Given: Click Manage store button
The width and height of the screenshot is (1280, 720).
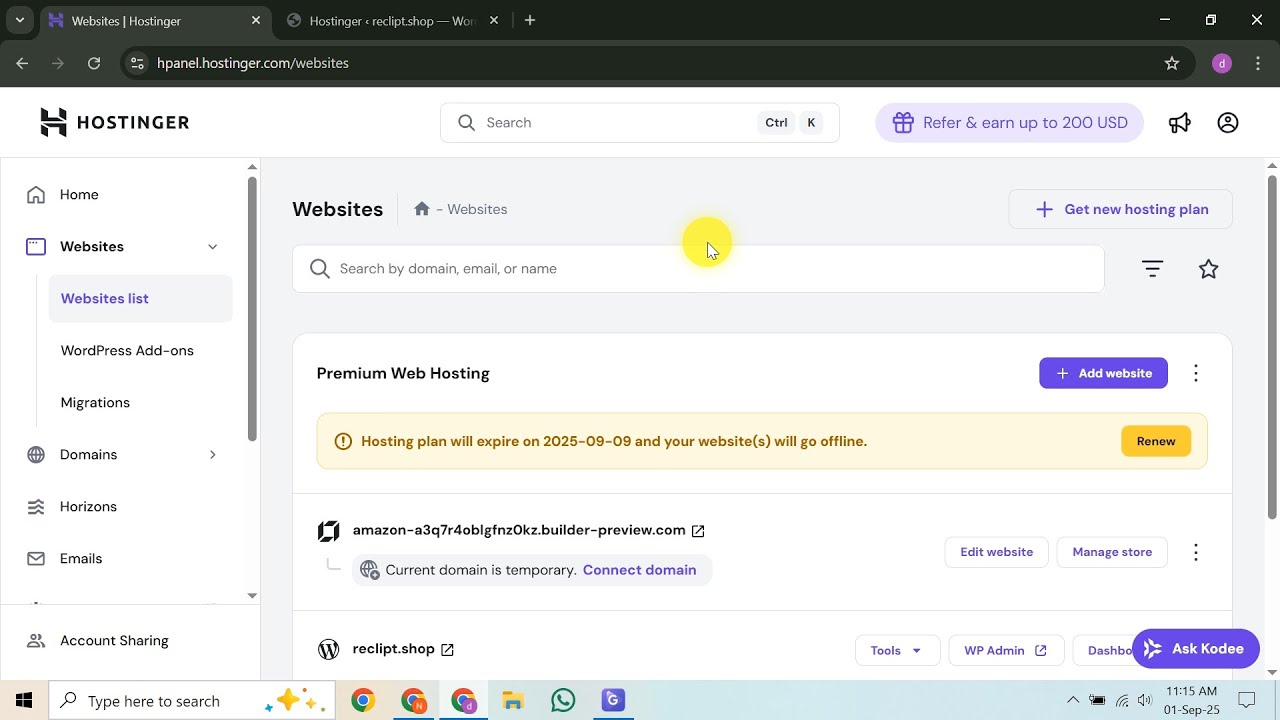Looking at the screenshot, I should click(x=1112, y=552).
